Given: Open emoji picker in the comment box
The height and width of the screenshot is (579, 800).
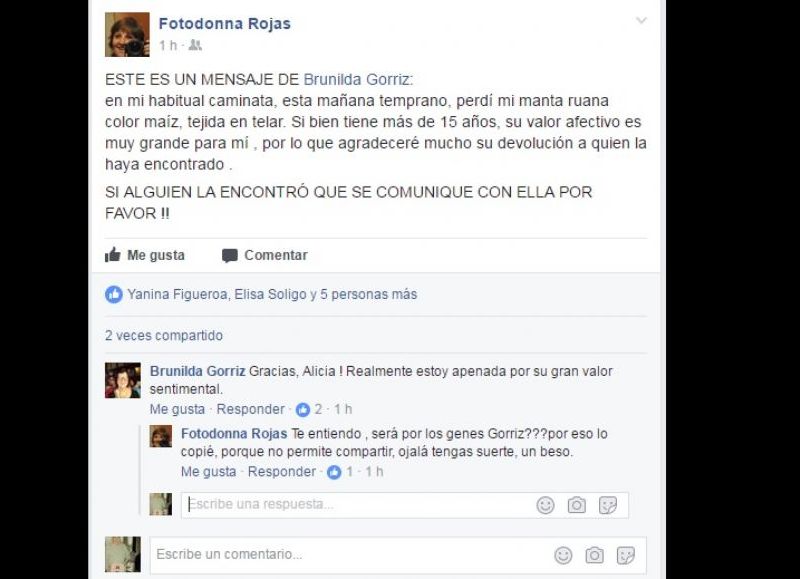Looking at the screenshot, I should click(x=563, y=555).
